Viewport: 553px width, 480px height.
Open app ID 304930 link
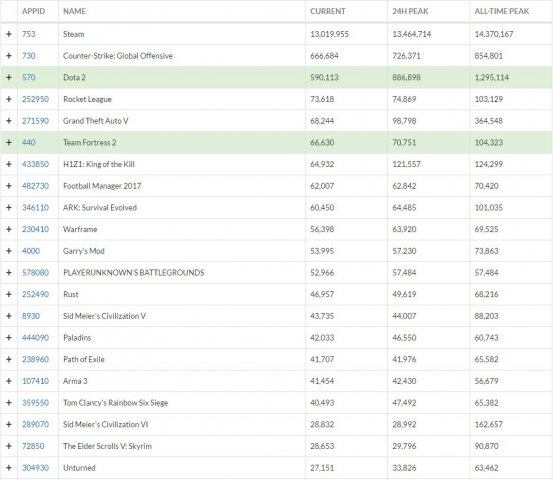coord(35,468)
